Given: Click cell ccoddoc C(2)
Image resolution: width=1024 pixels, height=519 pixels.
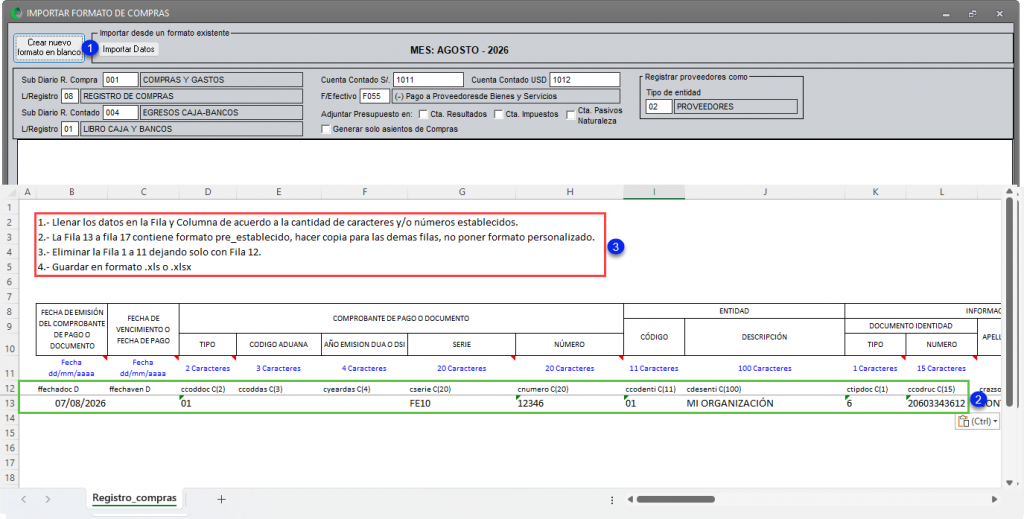Looking at the screenshot, I should point(208,389).
